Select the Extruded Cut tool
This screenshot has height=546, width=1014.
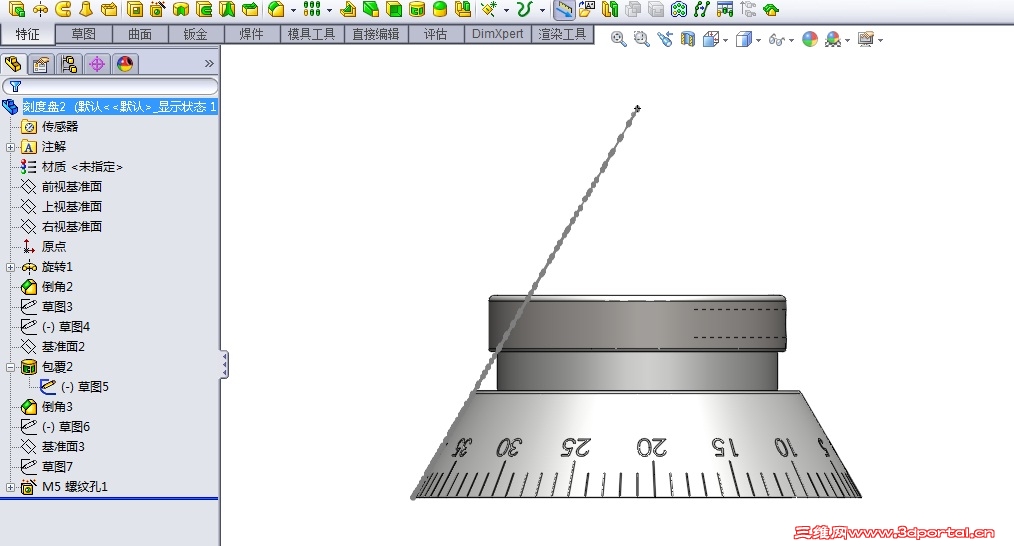click(x=135, y=9)
